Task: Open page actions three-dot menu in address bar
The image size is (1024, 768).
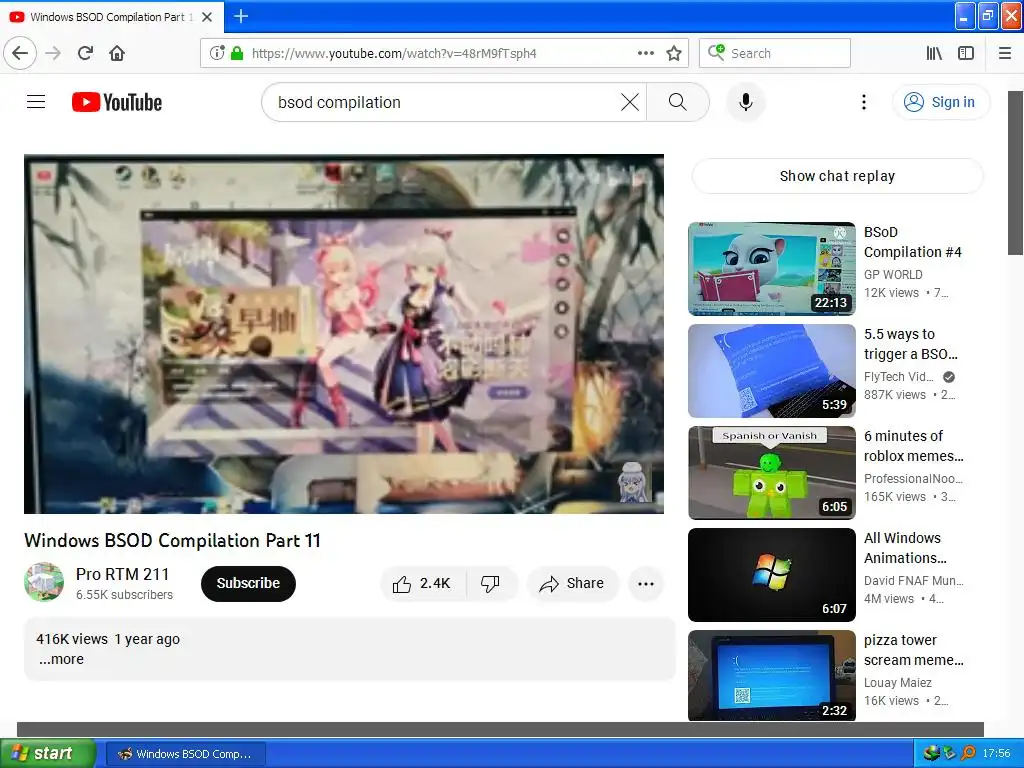Action: [x=646, y=53]
